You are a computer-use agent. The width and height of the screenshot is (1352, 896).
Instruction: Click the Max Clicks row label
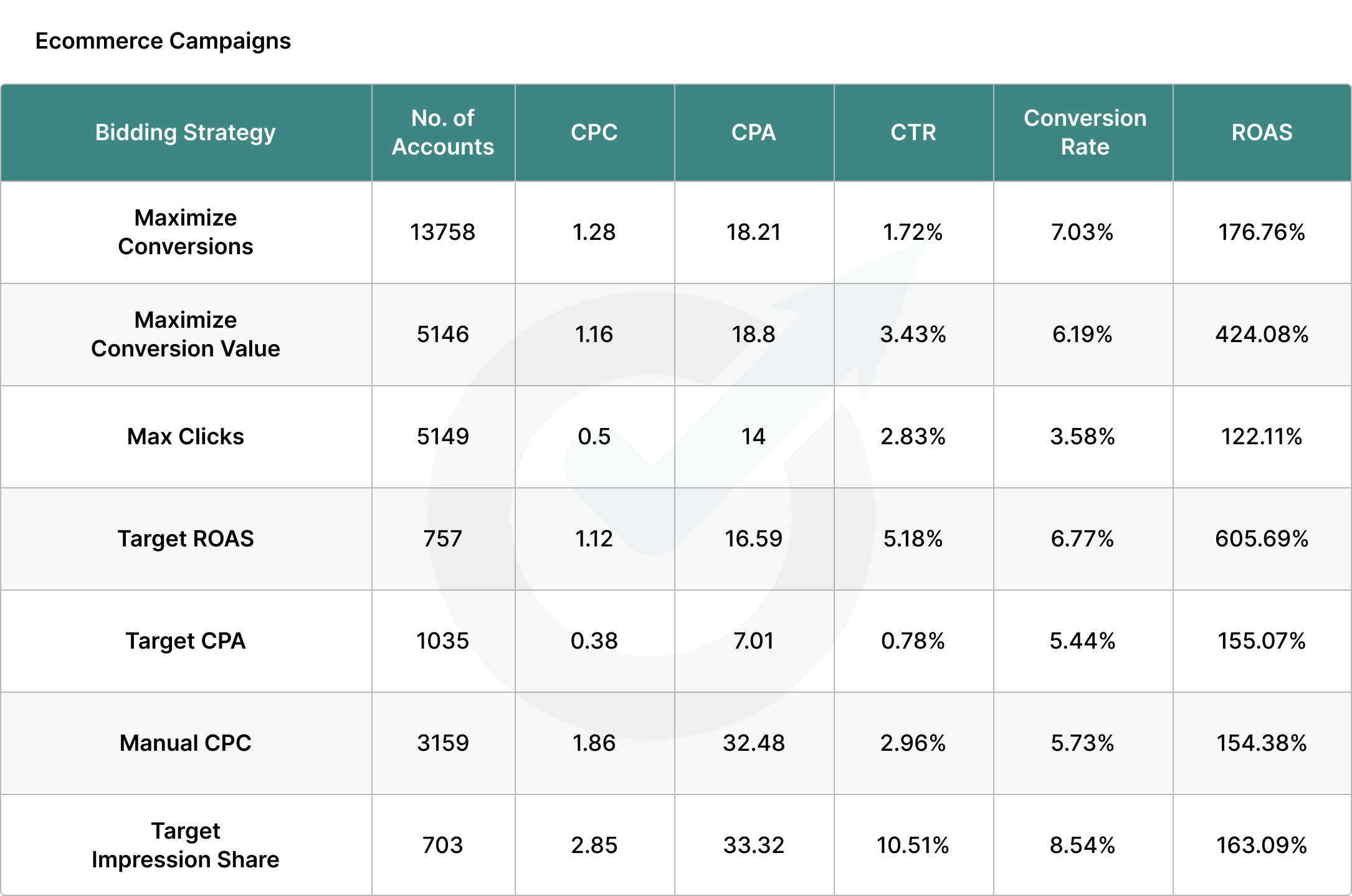tap(186, 436)
